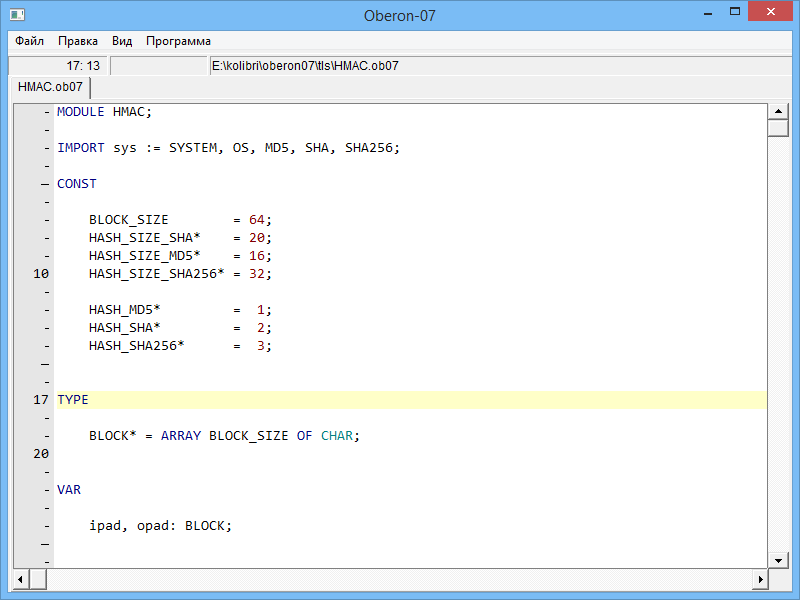Image resolution: width=800 pixels, height=600 pixels.
Task: Click the vertical scrollbar up arrow
Action: coord(777,111)
